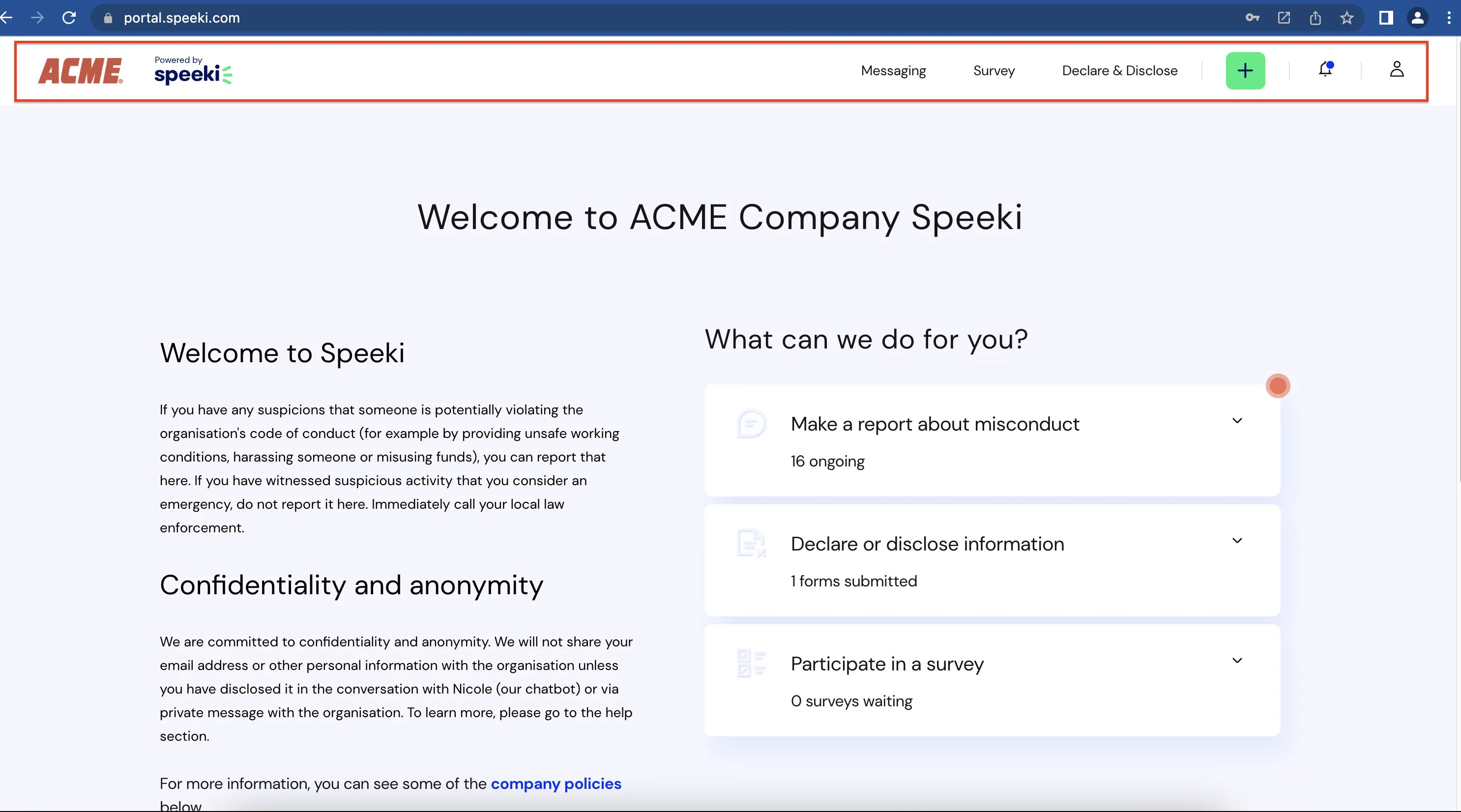Click the green plus action button

click(x=1245, y=70)
